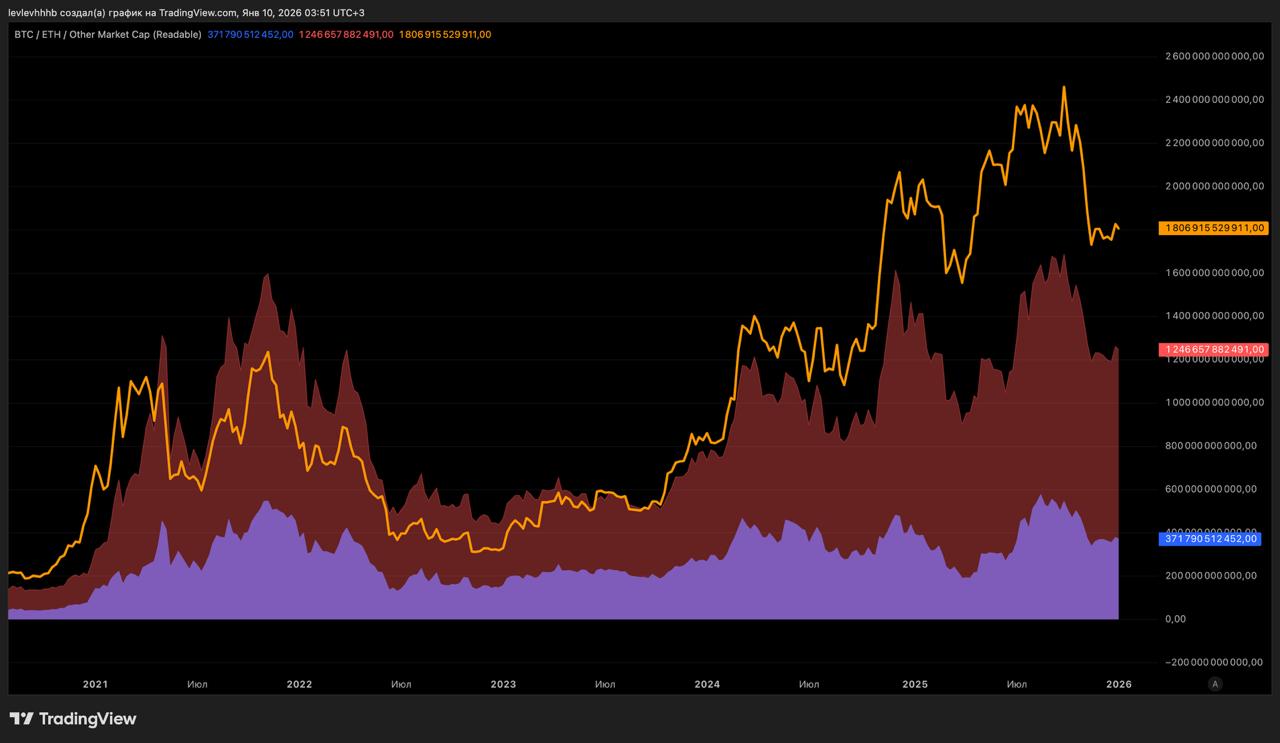Screen dimensions: 1280x743
Task: Click the red 1246657882491,00 price tag on the axis
Action: click(x=1210, y=349)
